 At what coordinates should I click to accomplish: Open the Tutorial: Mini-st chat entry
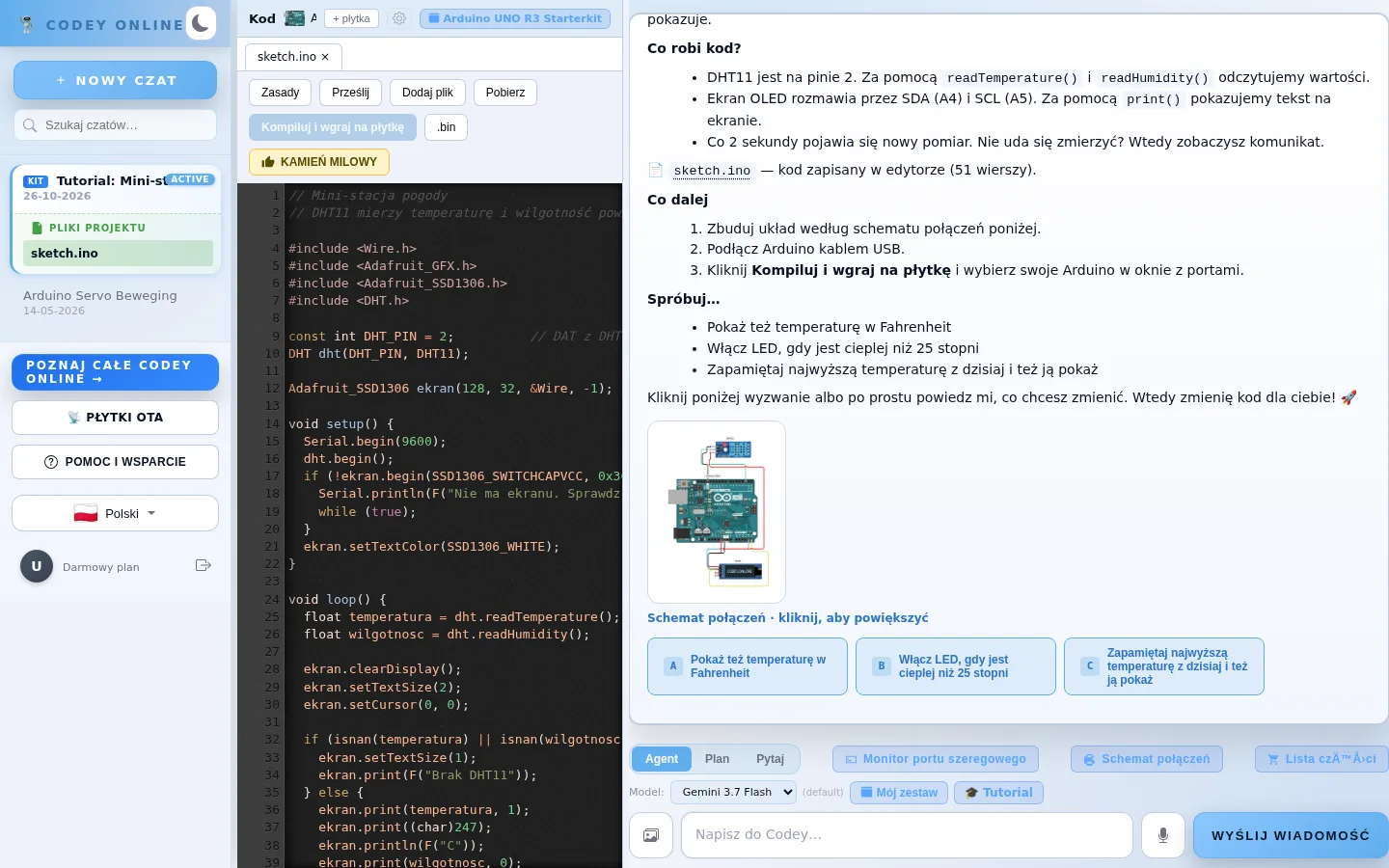[116, 187]
